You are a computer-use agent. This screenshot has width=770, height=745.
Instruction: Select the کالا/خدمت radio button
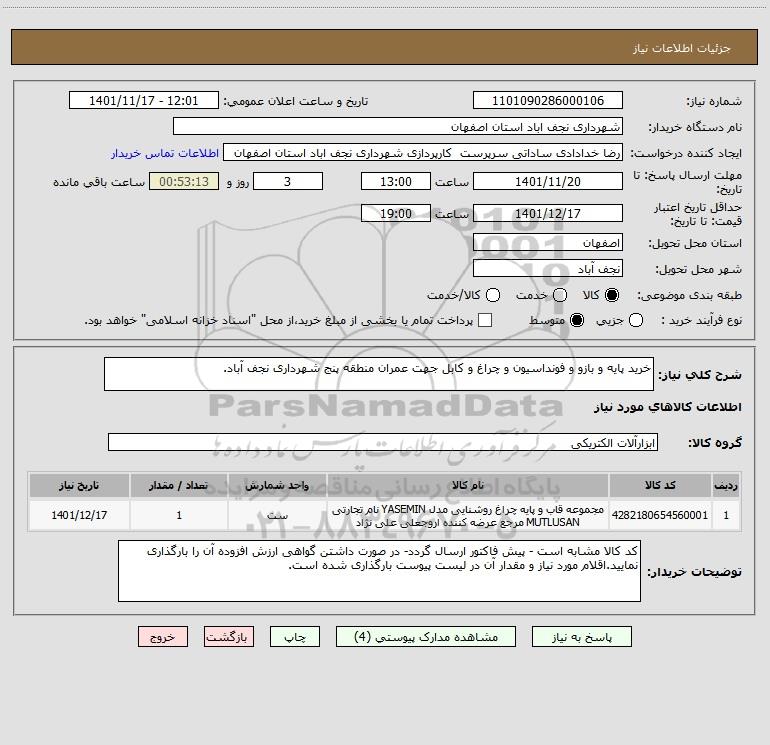tap(493, 295)
